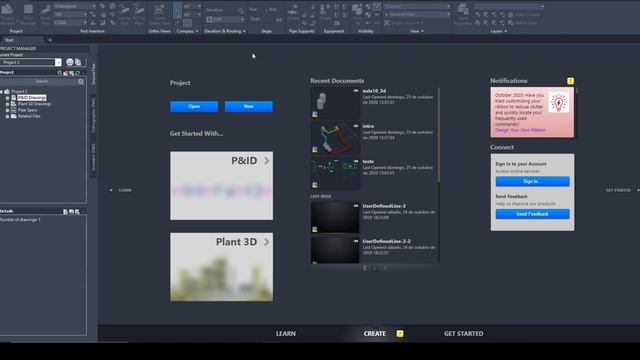Open the aula10_3d recent document thumbnail
This screenshot has width=640, height=360.
coord(335,103)
